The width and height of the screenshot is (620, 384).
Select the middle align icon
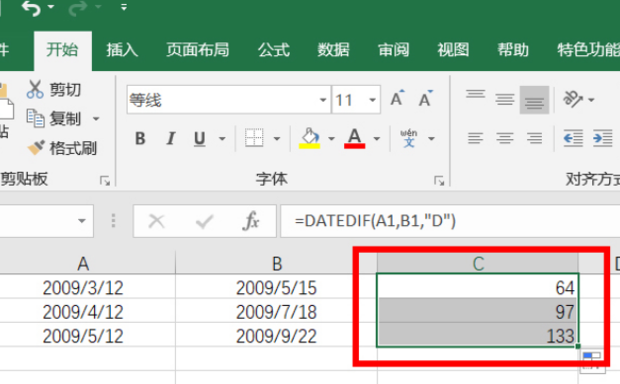(505, 100)
